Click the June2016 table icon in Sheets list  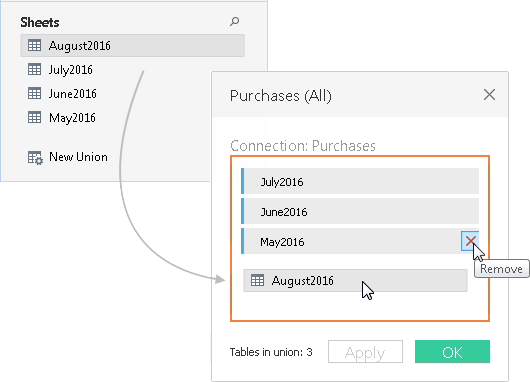point(34,93)
